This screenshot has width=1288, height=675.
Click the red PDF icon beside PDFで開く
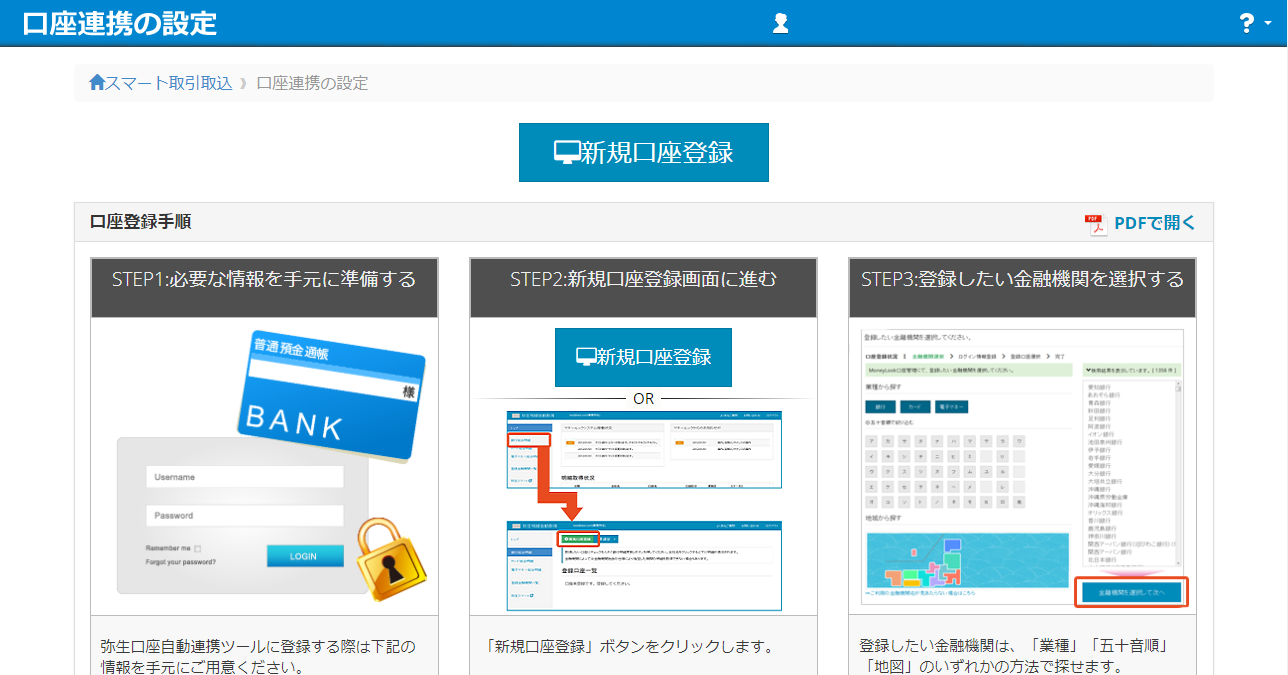[x=1095, y=222]
